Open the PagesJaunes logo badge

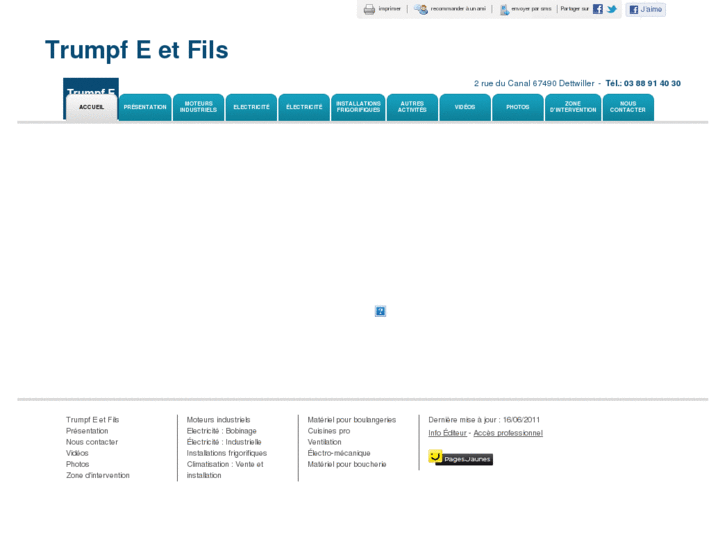(460, 458)
